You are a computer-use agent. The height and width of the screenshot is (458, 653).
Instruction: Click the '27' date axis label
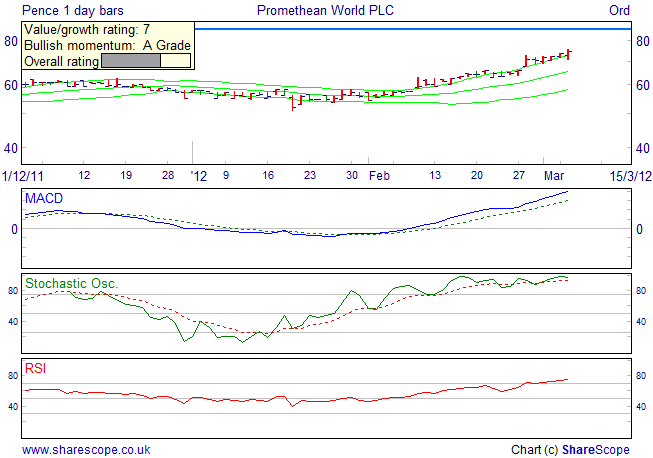tap(518, 175)
